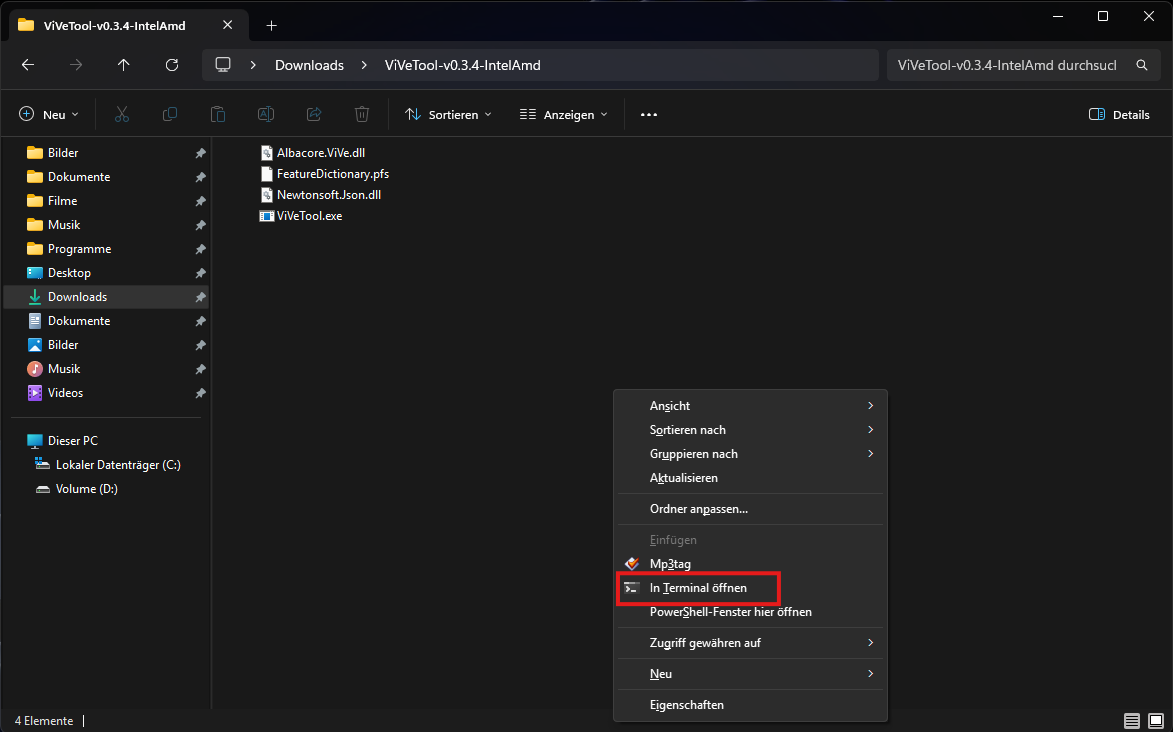Toggle the Details pane

[x=1119, y=115]
